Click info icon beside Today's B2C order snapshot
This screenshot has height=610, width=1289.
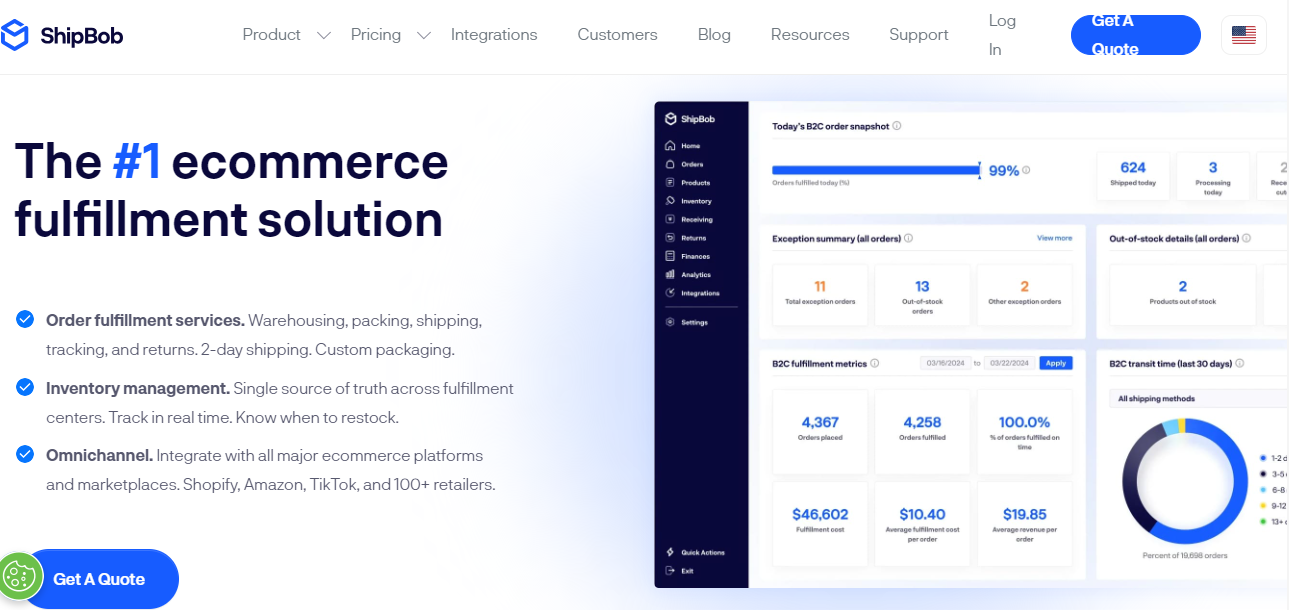[x=897, y=126]
